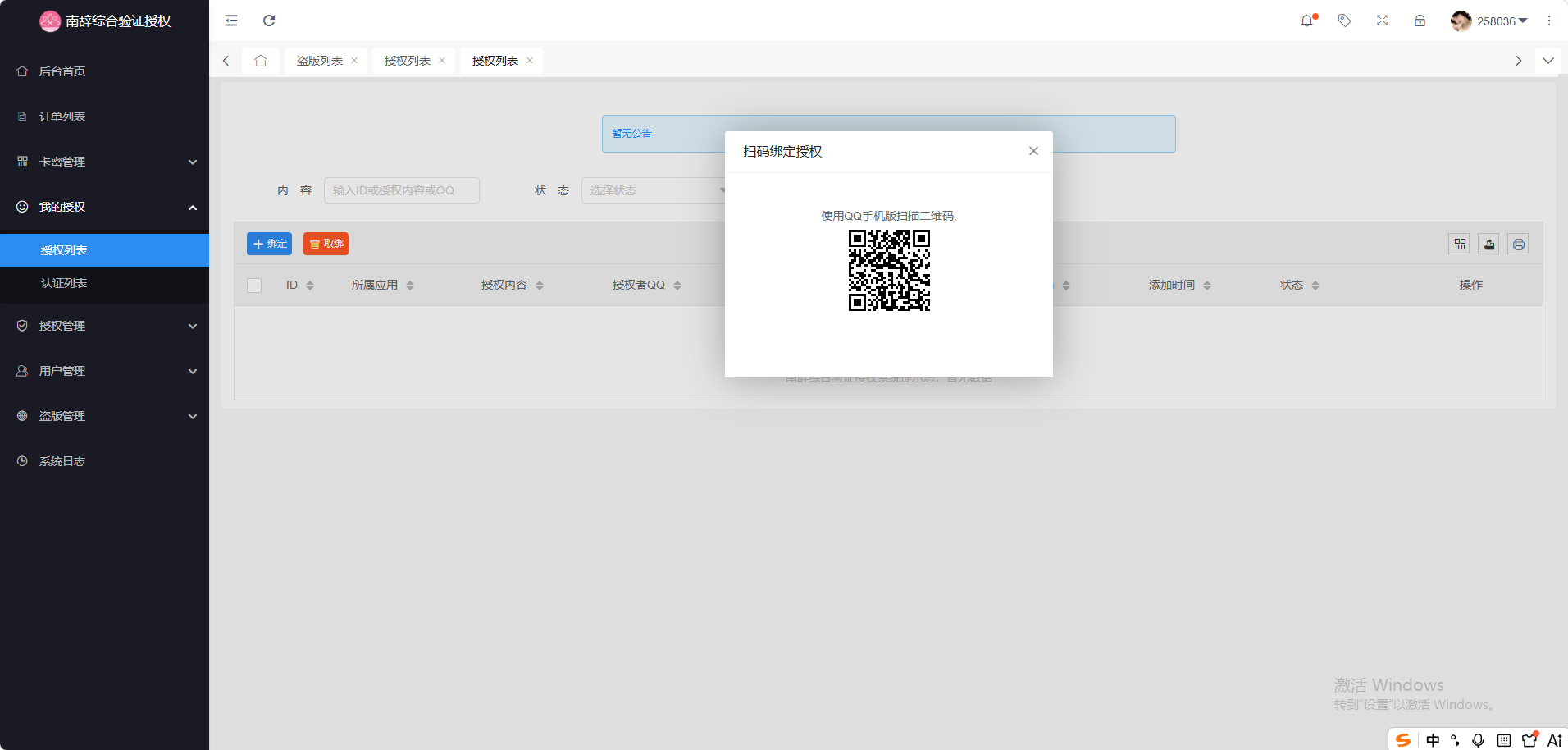1568x750 pixels.
Task: Select 授权列表 in the sidebar
Action: coord(105,250)
